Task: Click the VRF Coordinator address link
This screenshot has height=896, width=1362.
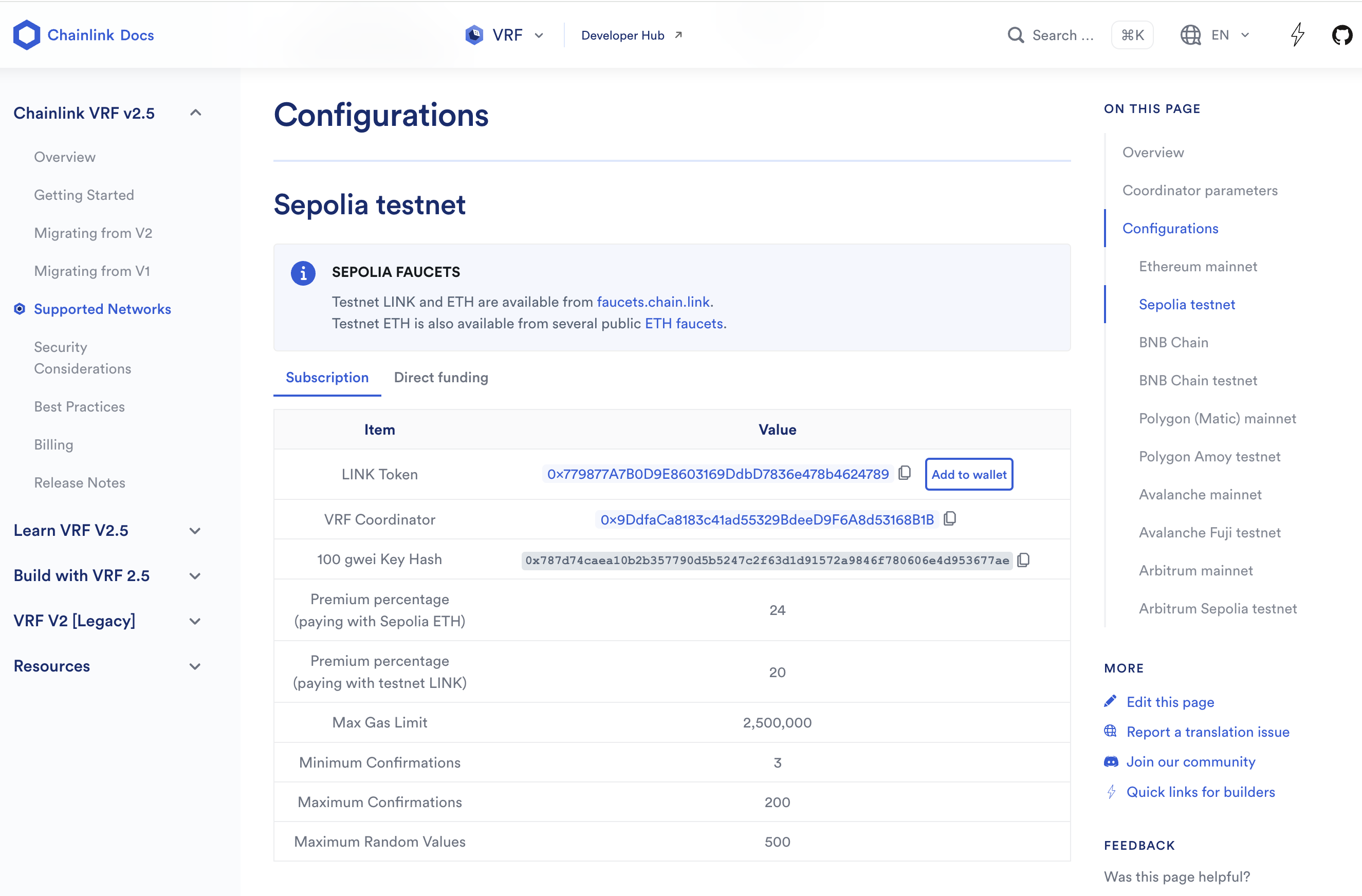Action: click(x=767, y=519)
